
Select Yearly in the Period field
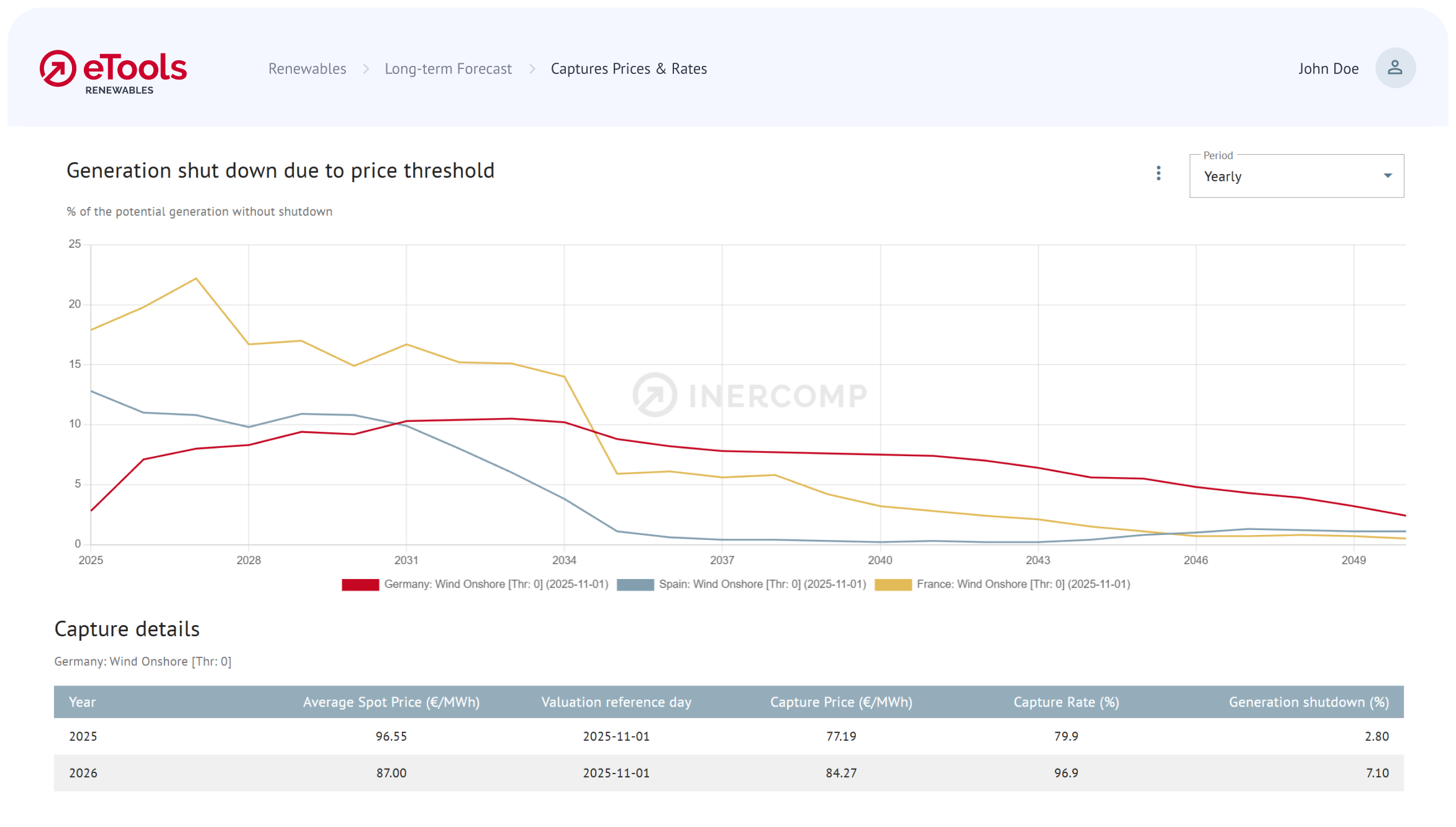pos(1223,176)
